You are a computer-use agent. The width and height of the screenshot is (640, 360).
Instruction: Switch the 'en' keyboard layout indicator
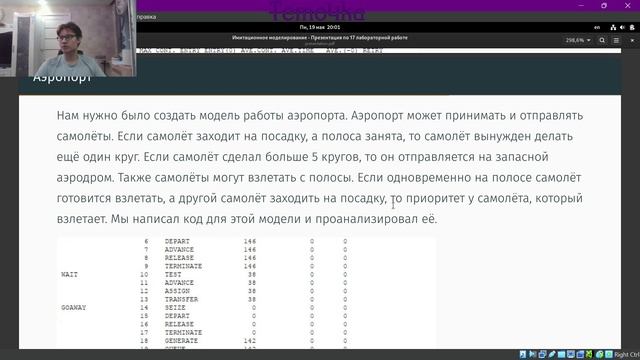pos(597,27)
